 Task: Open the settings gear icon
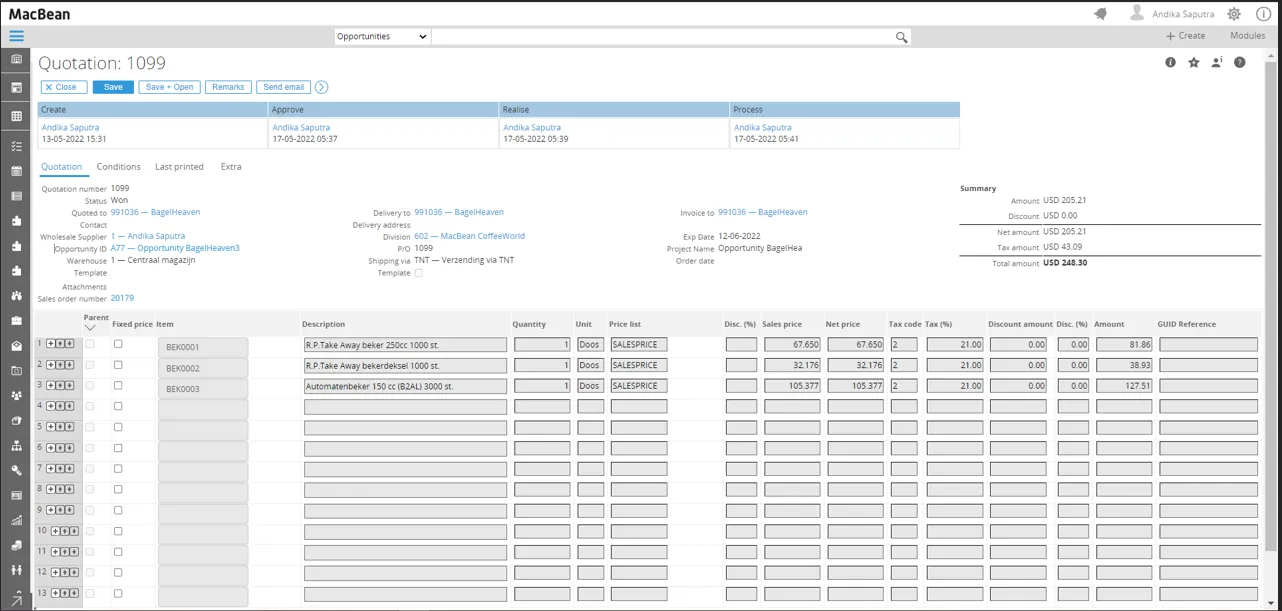1234,14
